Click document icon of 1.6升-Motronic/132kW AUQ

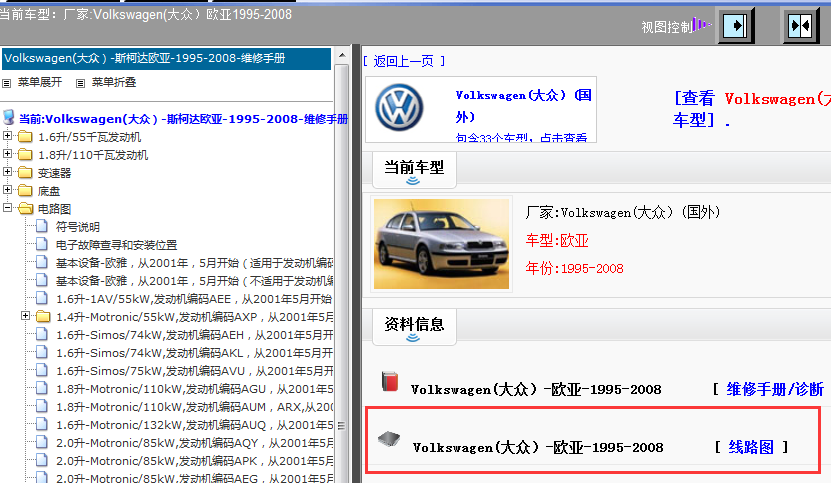[42, 425]
